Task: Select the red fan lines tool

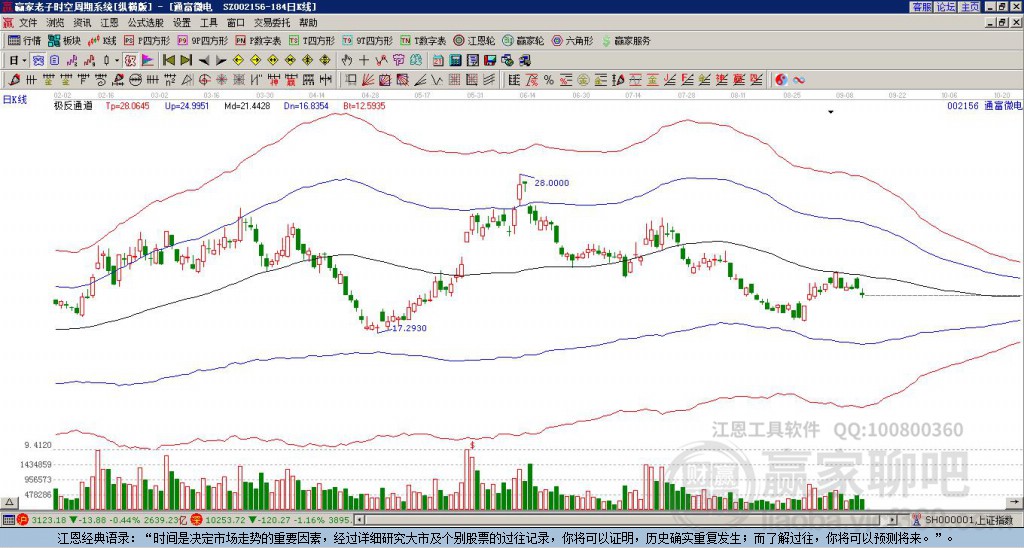Action: pyautogui.click(x=368, y=80)
